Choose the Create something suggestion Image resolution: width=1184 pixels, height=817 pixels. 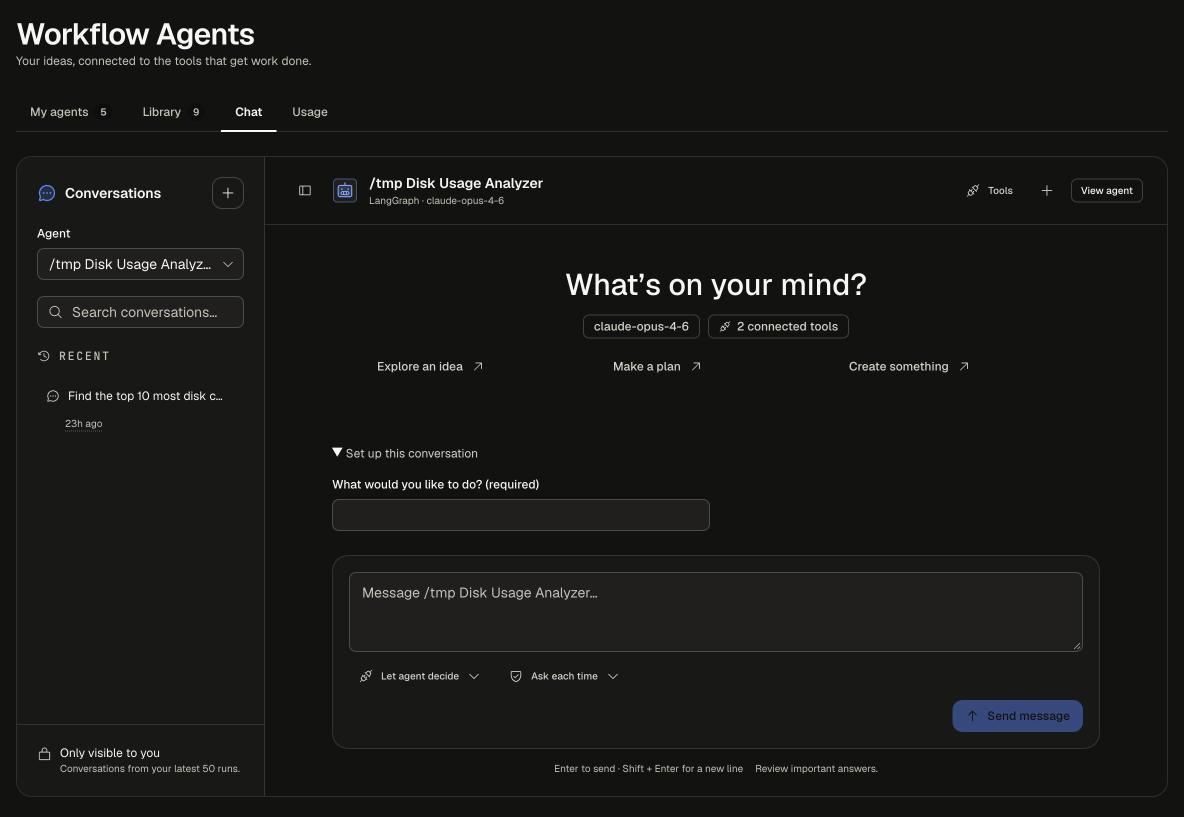point(908,366)
